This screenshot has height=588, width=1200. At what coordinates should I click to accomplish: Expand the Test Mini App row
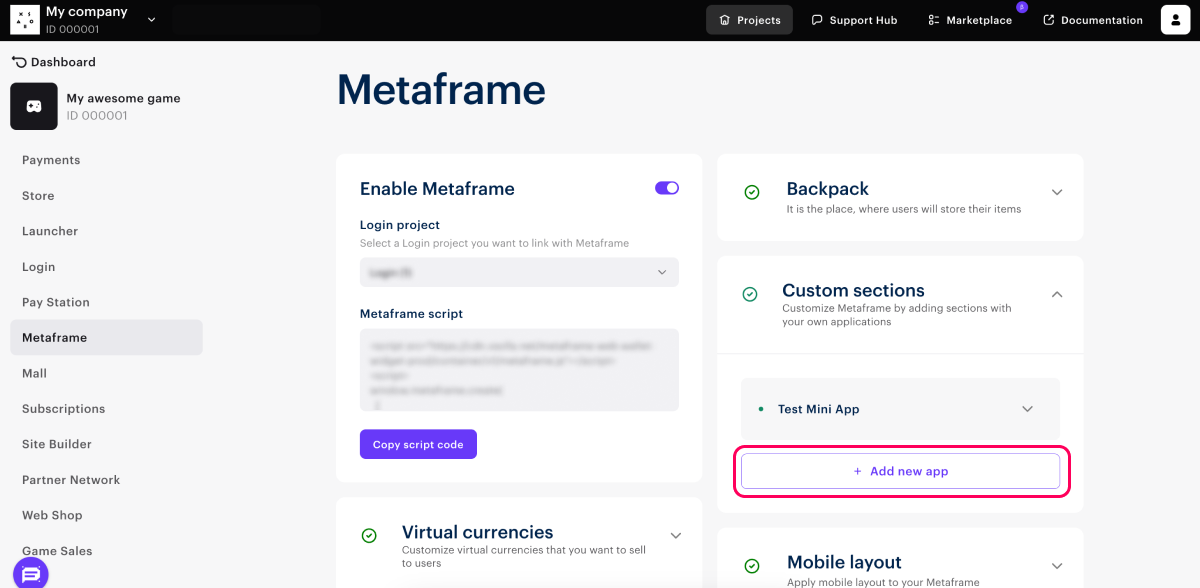(1027, 409)
